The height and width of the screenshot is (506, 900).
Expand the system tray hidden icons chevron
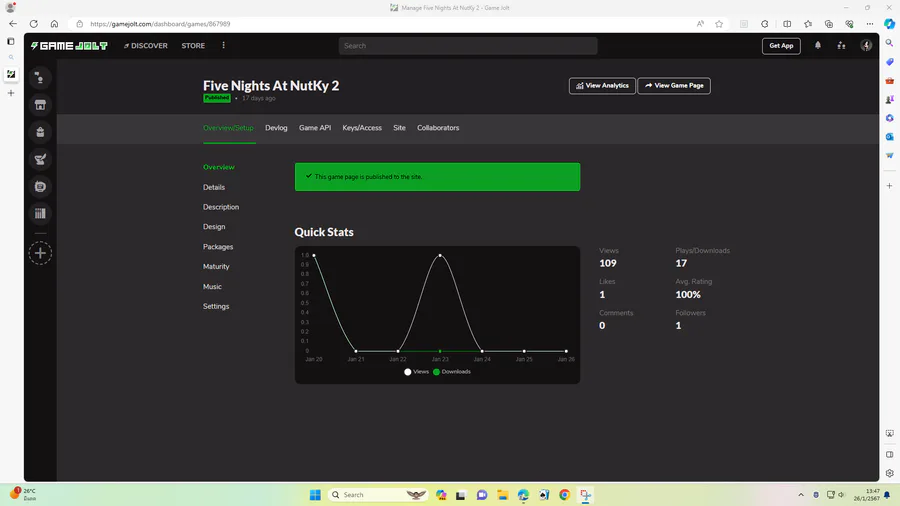click(x=801, y=495)
